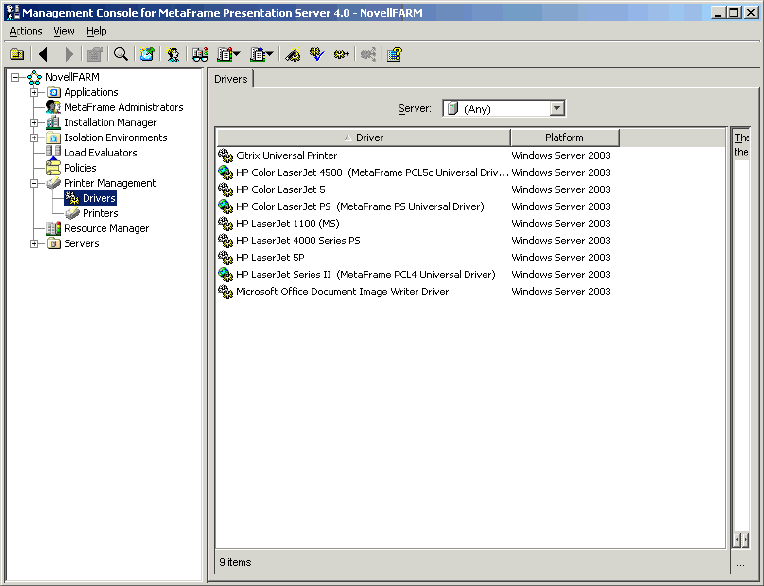
Task: Select Printers node in the tree
Action: click(100, 213)
